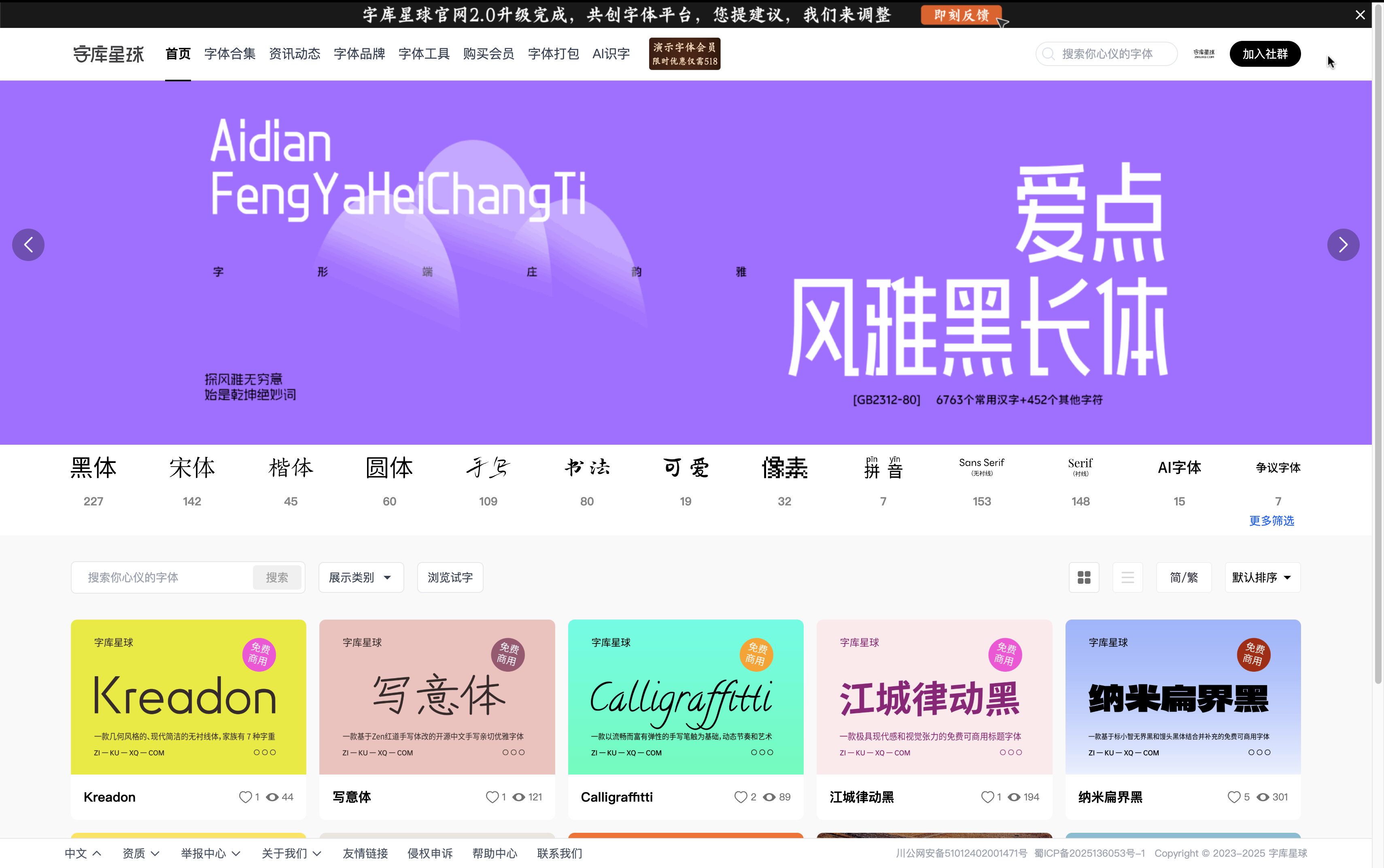Toggle 简/繁 character display
The height and width of the screenshot is (868, 1384).
1184,577
